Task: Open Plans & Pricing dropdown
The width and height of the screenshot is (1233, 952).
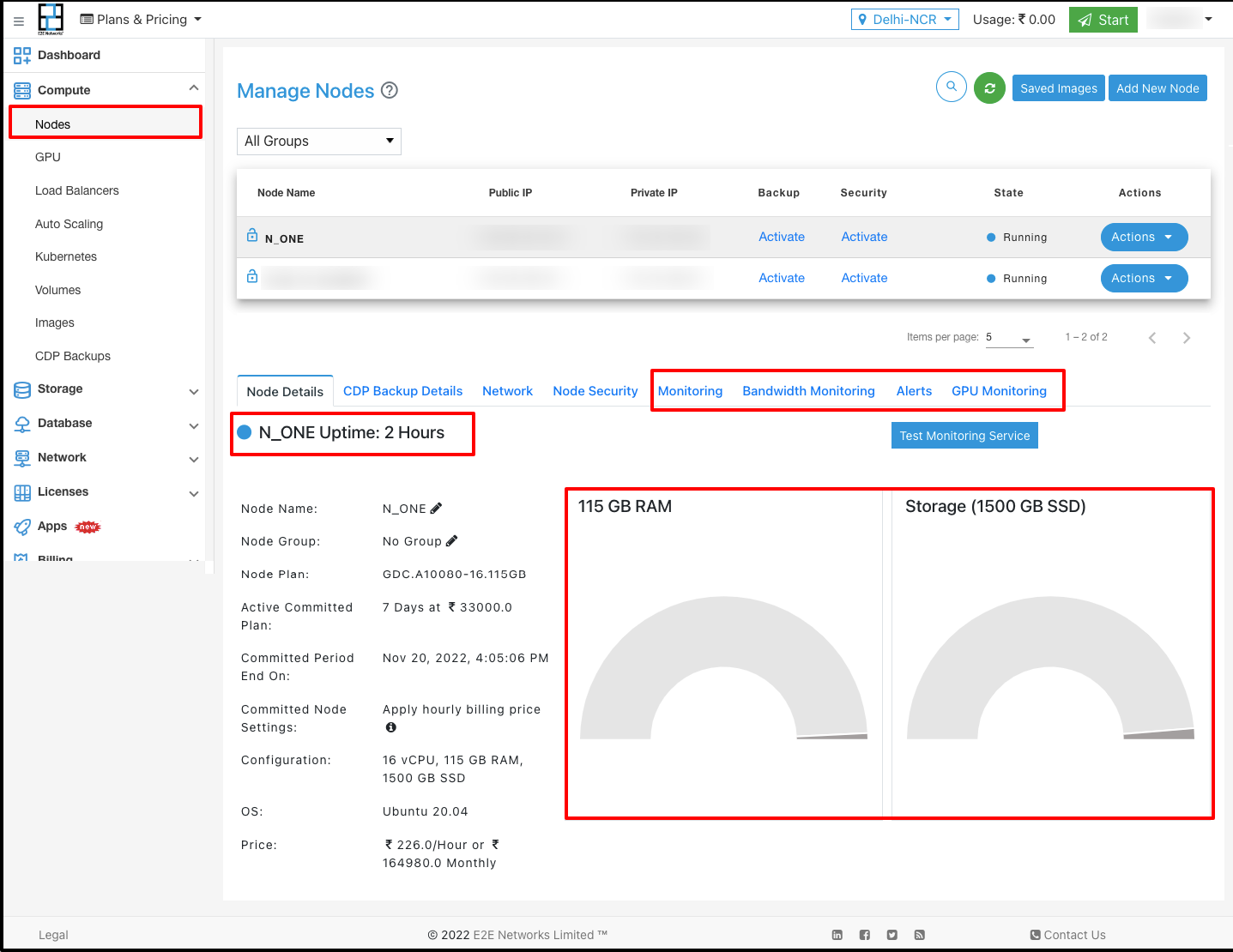Action: coord(141,19)
